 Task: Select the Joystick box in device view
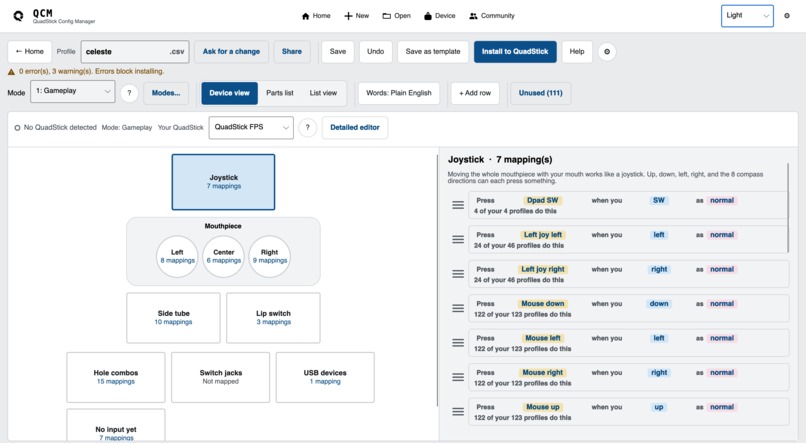223,182
